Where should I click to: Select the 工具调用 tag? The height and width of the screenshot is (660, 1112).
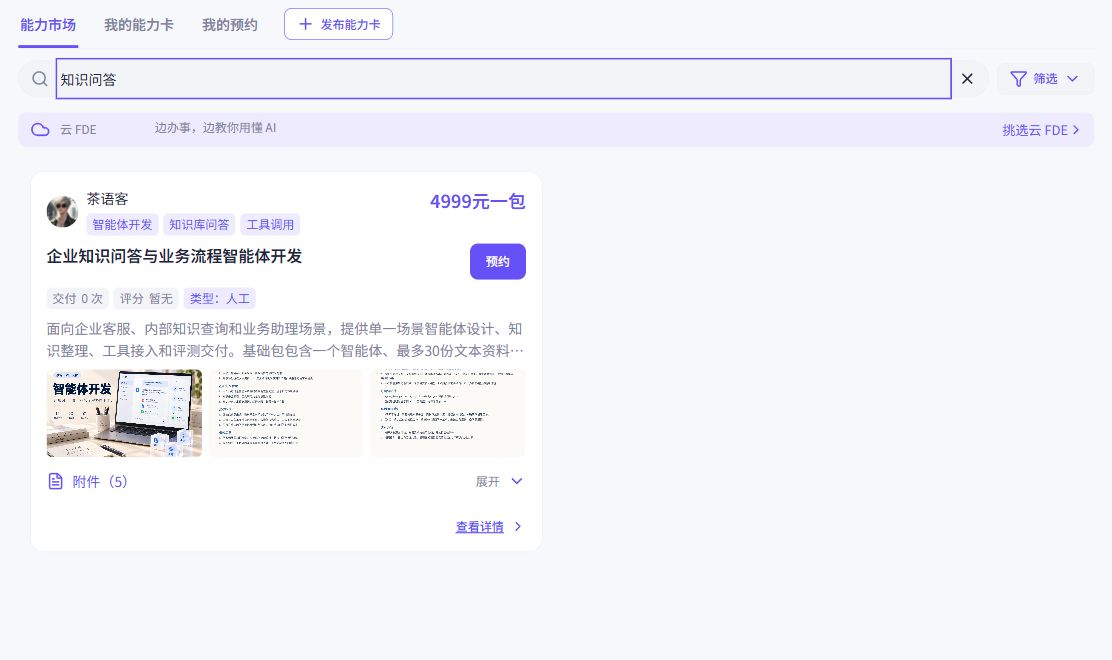[x=270, y=225]
